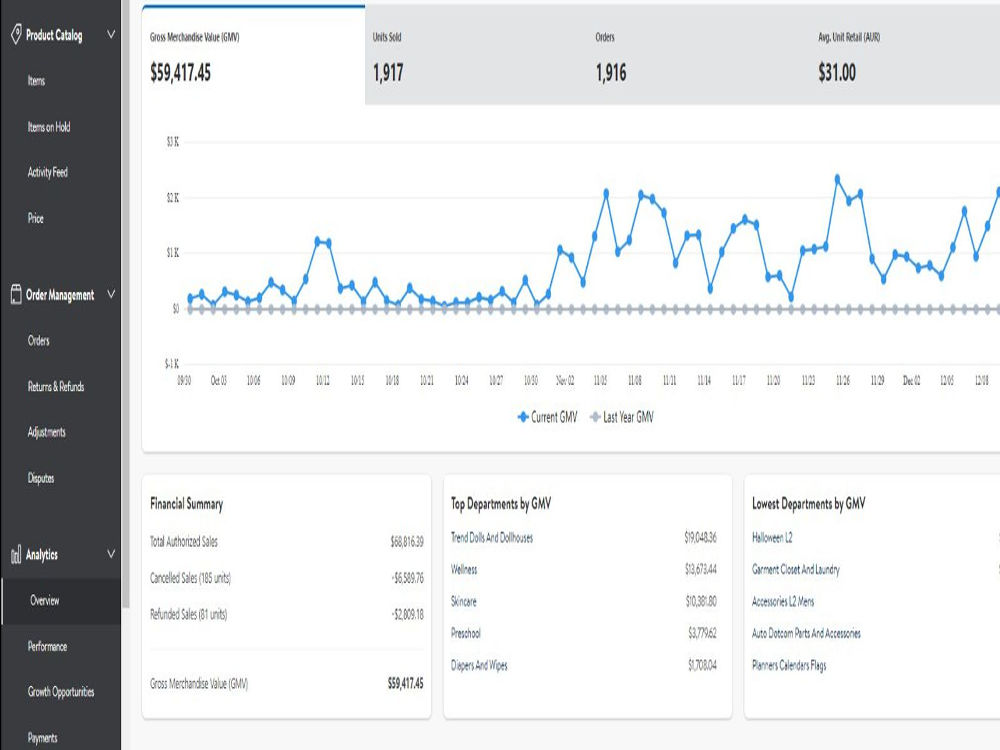Click the Order Management box icon

(16, 294)
